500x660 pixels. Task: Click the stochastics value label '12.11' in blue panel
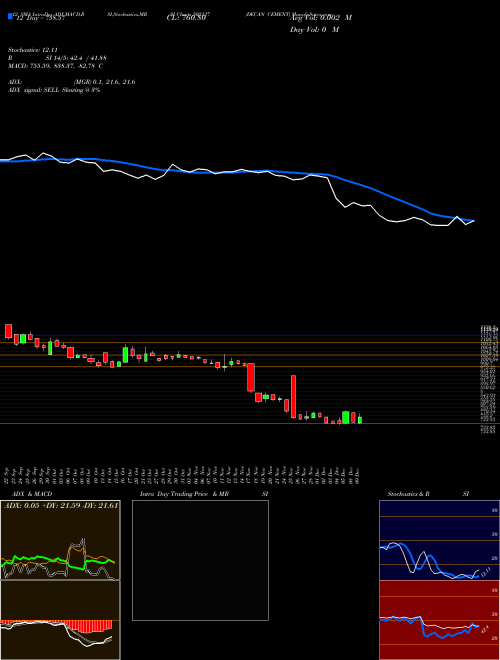[486, 572]
